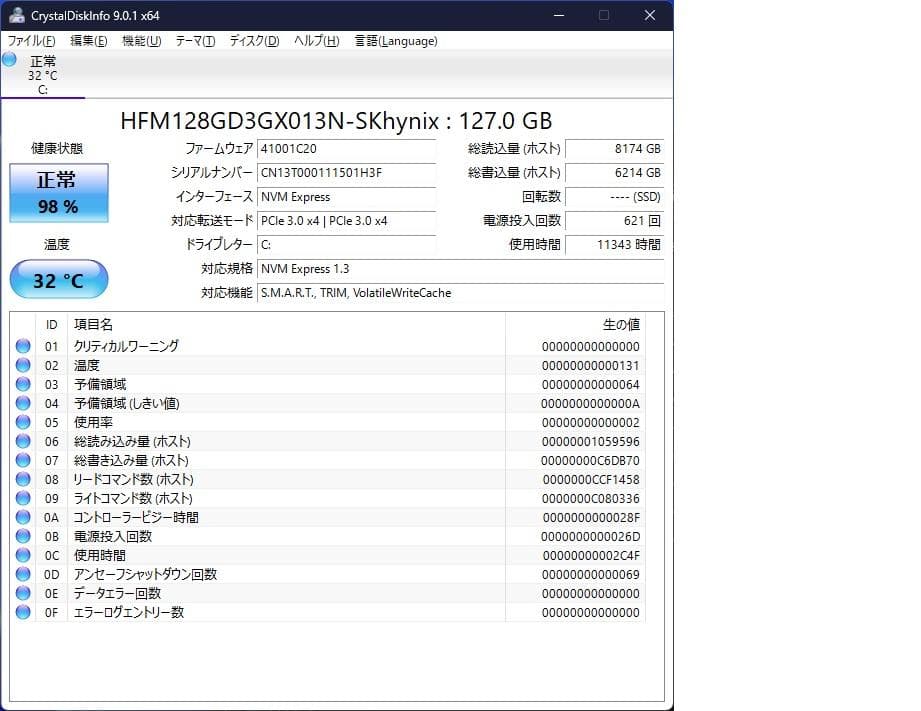
Task: Click the 32 °C temperature button
Action: pos(59,280)
